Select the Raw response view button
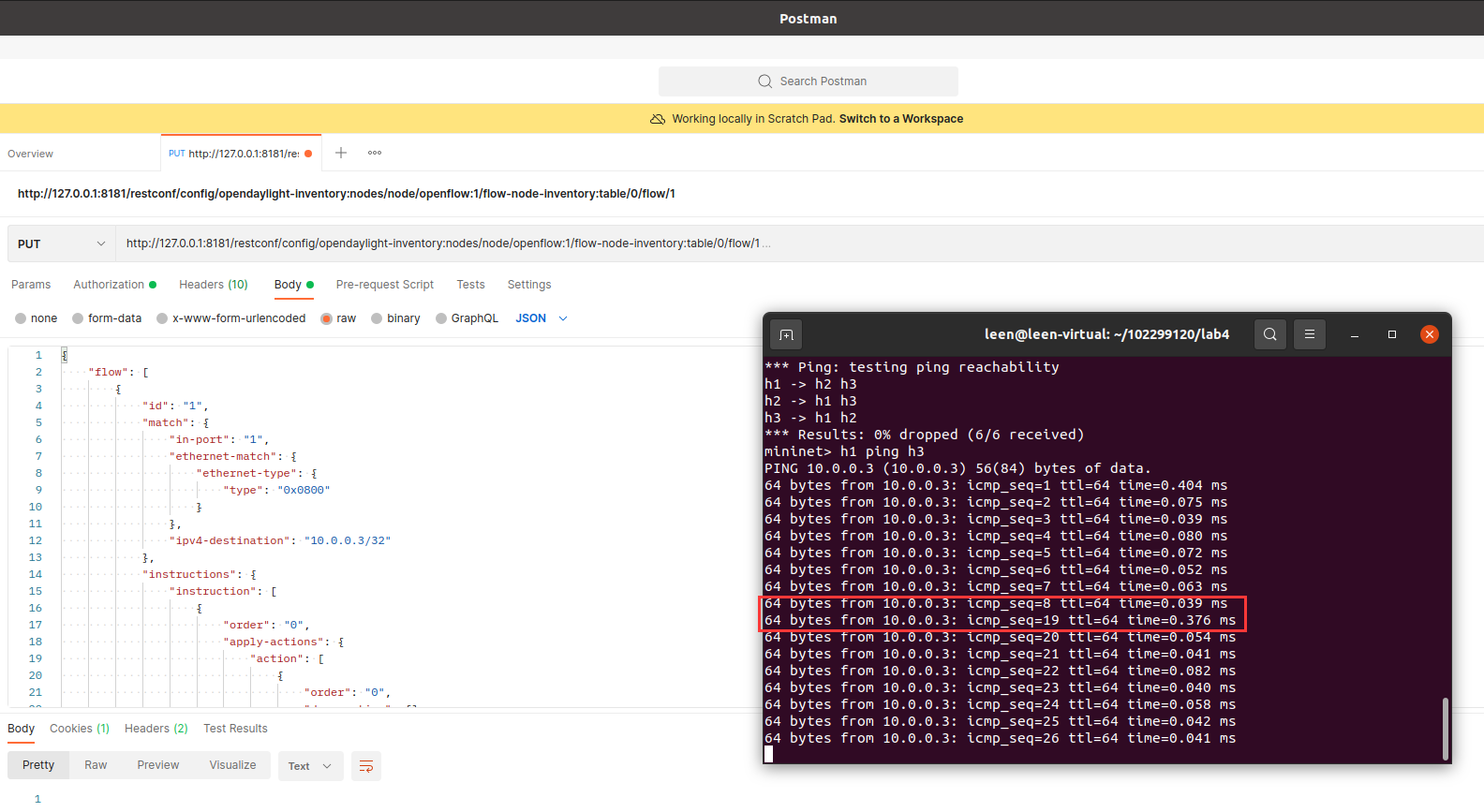The width and height of the screenshot is (1484, 812). click(96, 765)
